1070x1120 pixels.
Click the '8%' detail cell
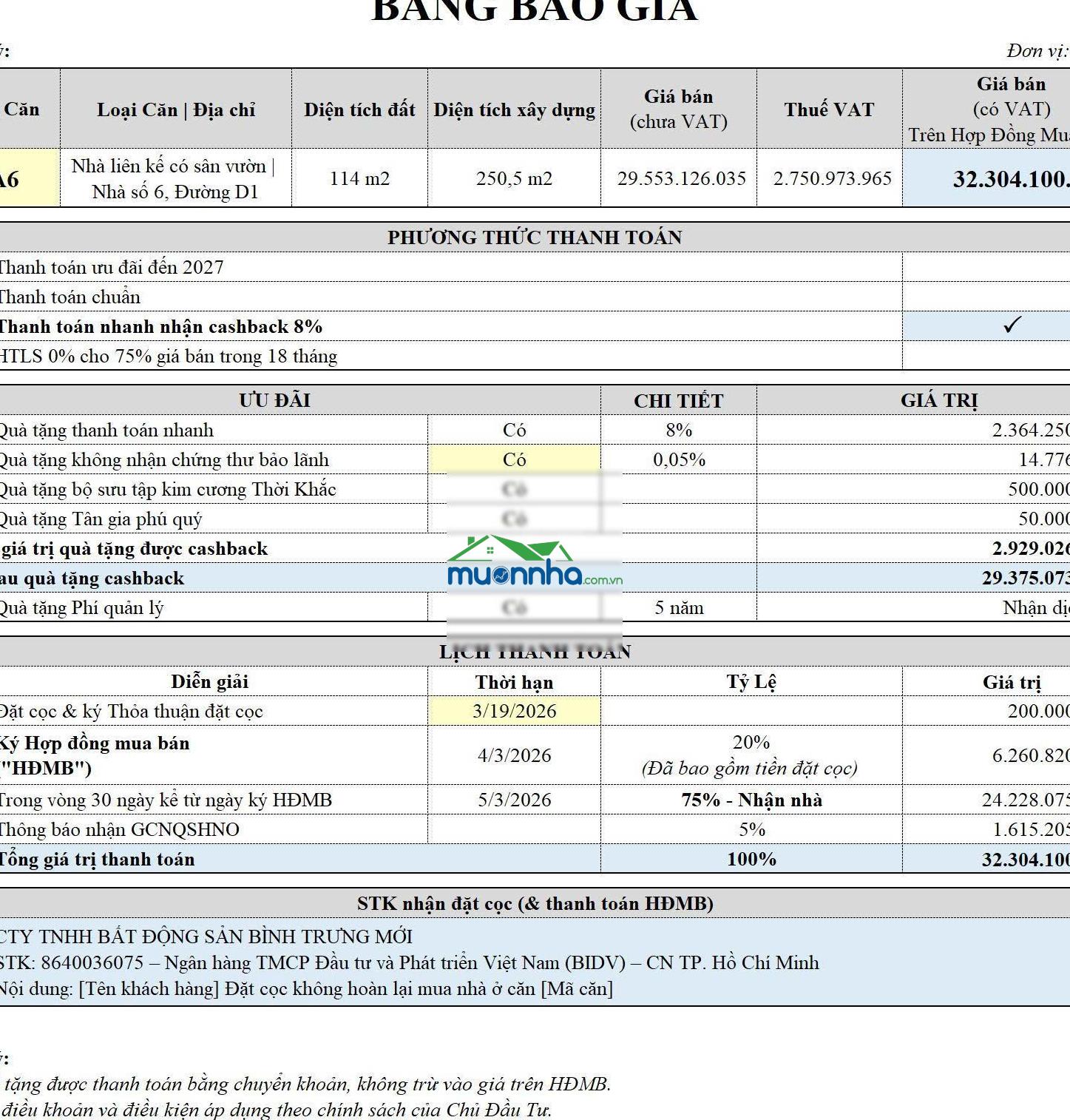tap(678, 430)
